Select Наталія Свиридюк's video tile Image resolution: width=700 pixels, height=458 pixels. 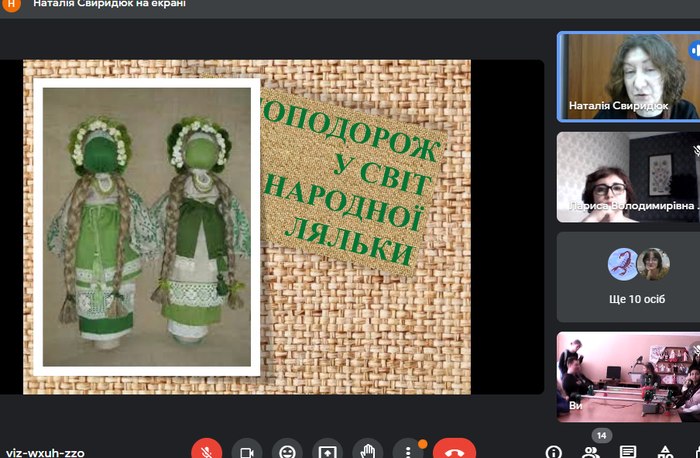point(628,75)
